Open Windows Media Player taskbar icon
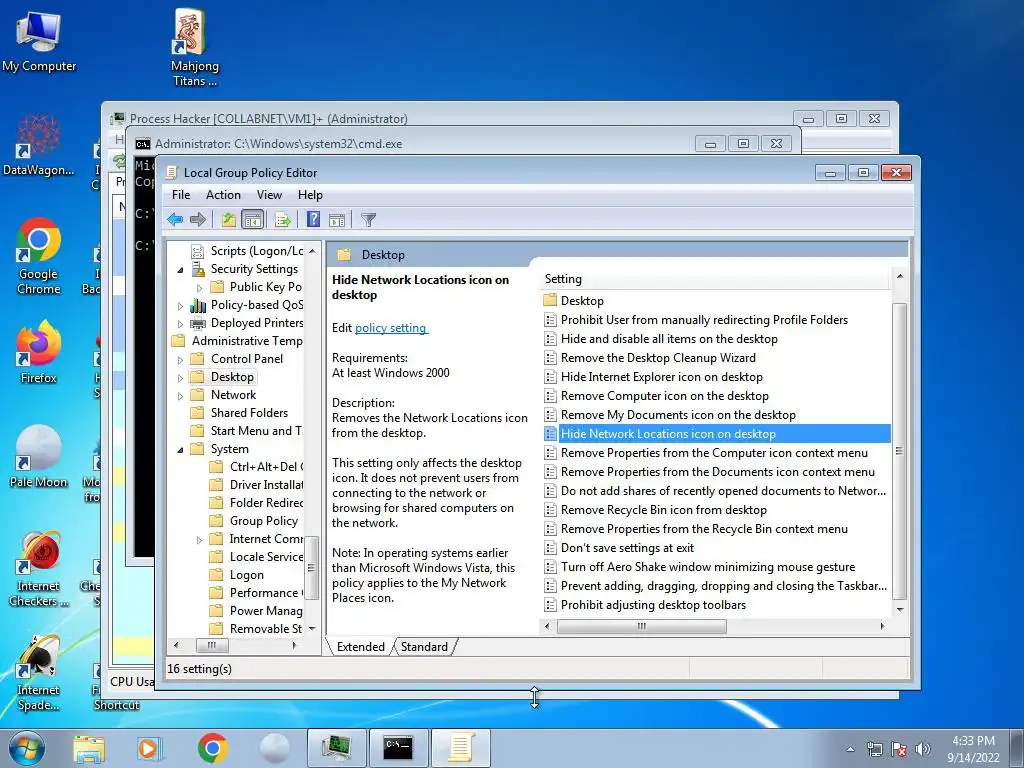Viewport: 1024px width, 768px height. point(149,748)
